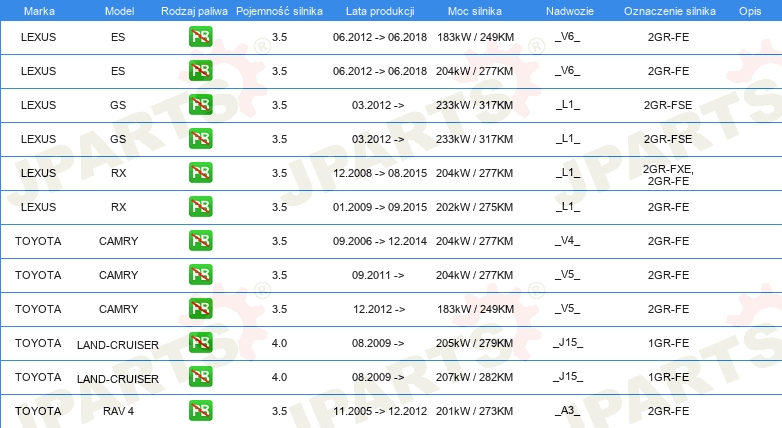Image resolution: width=782 pixels, height=428 pixels.
Task: Click RX in the 202kW row
Action: point(118,207)
